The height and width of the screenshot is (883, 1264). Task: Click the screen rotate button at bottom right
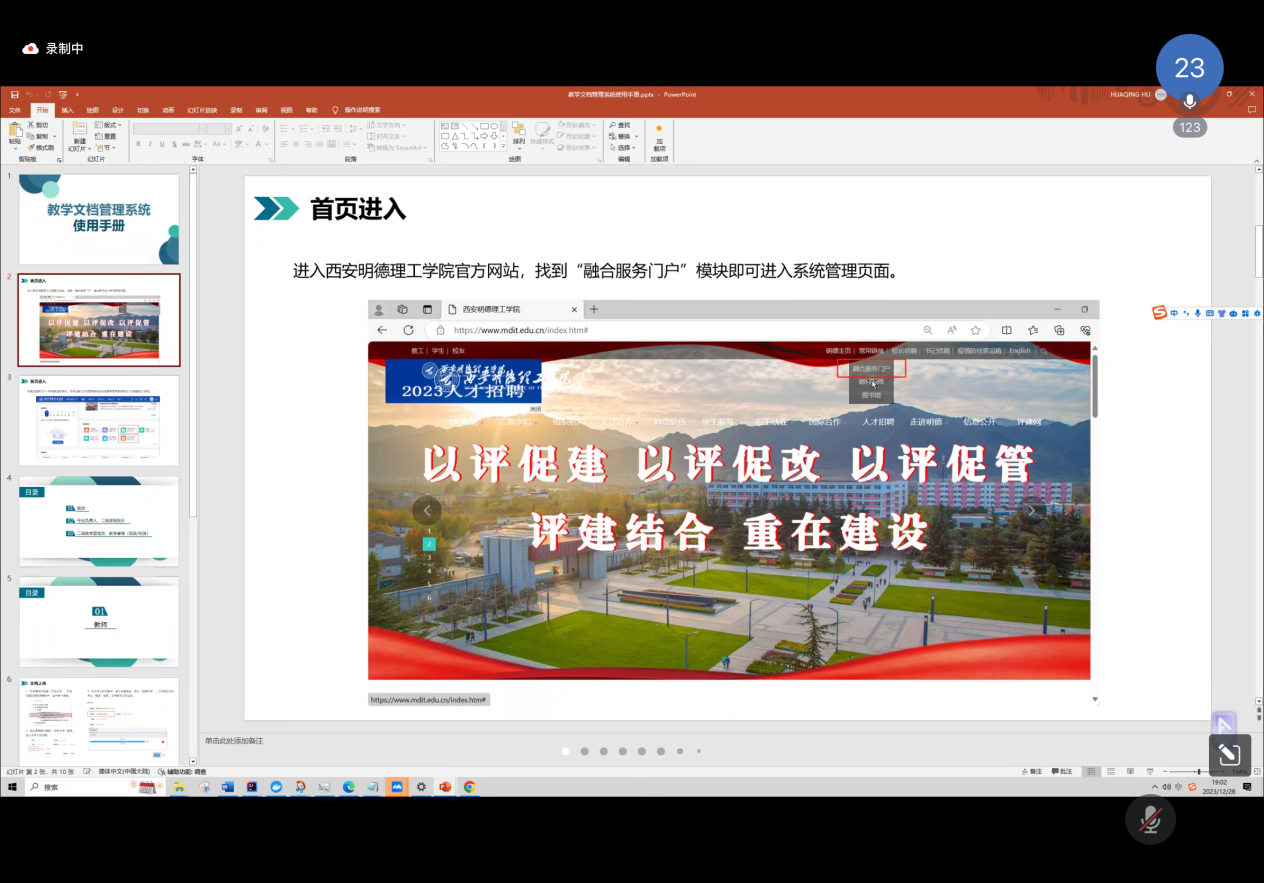pyautogui.click(x=1229, y=755)
